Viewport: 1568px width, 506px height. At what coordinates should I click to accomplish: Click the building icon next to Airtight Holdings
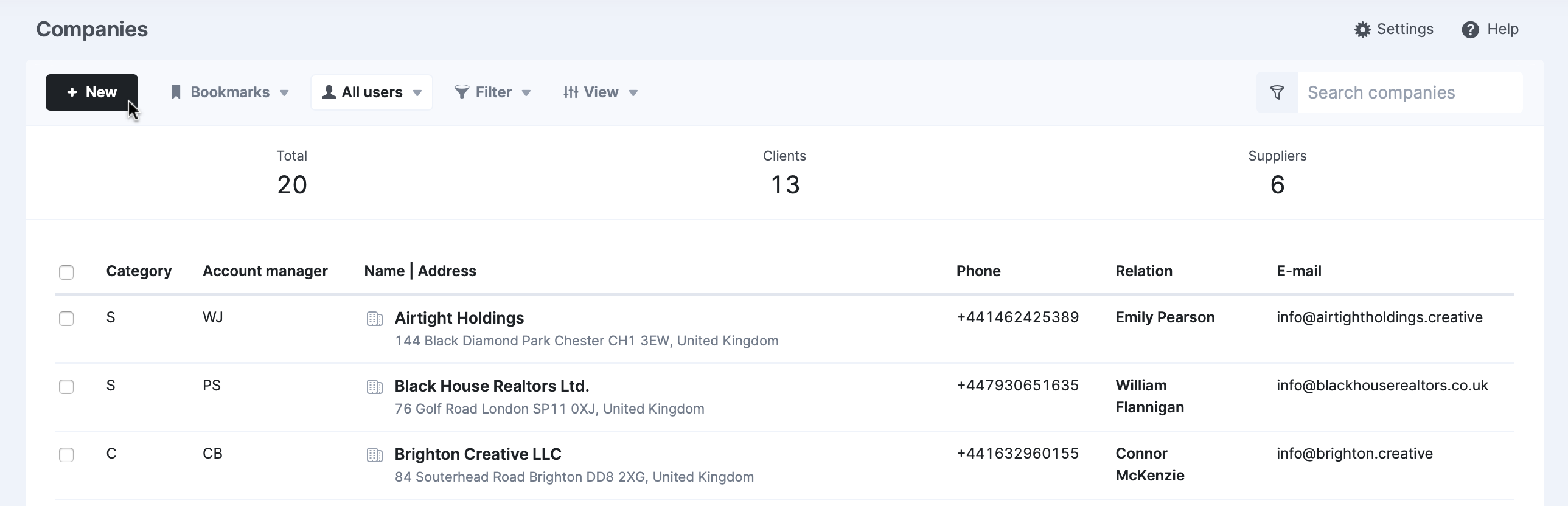click(x=375, y=319)
